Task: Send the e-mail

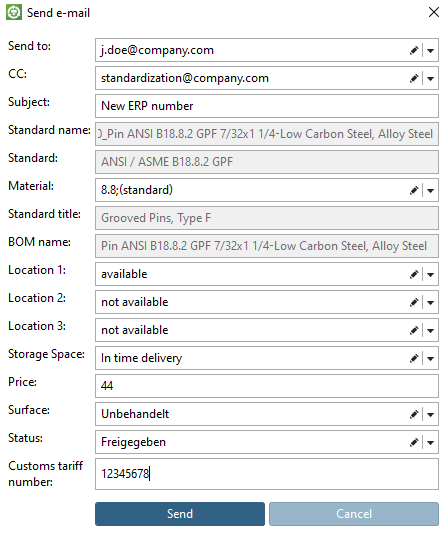Action: click(x=180, y=514)
